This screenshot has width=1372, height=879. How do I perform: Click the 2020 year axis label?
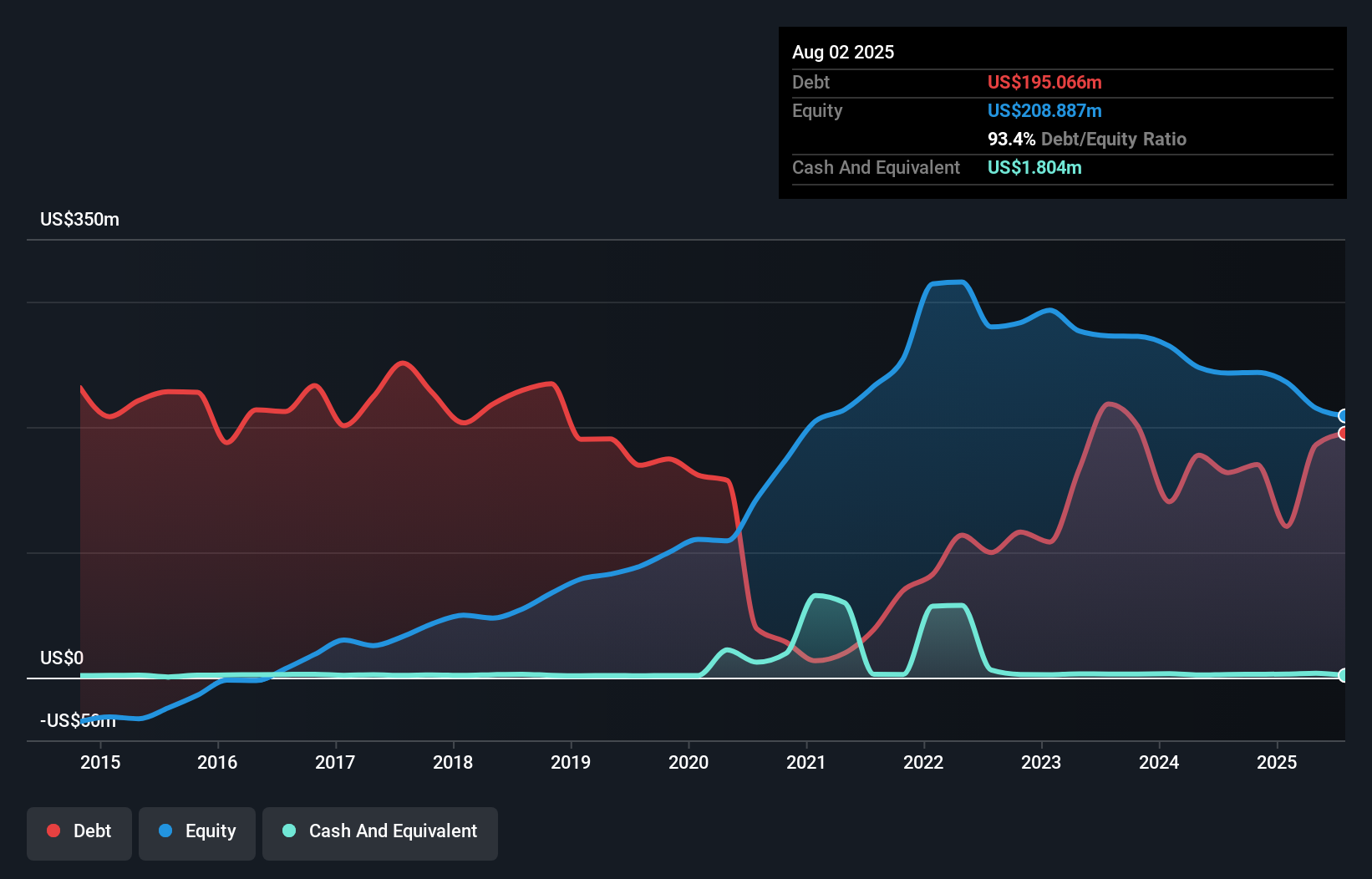click(x=689, y=763)
